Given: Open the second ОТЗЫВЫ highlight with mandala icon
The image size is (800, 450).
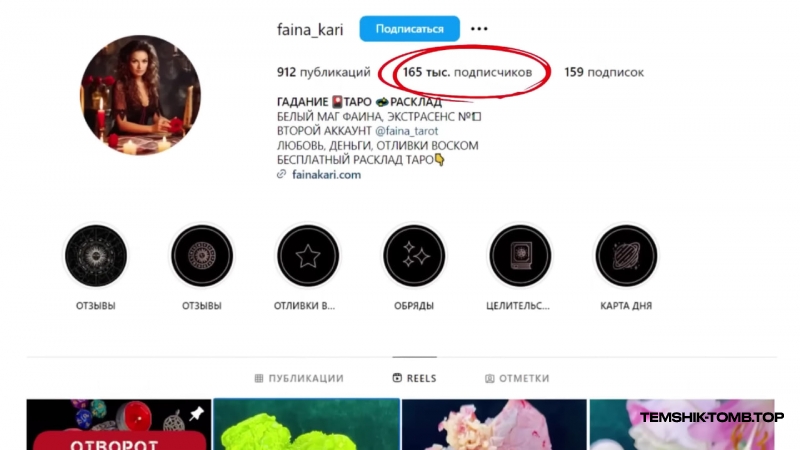Looking at the screenshot, I should pos(202,256).
